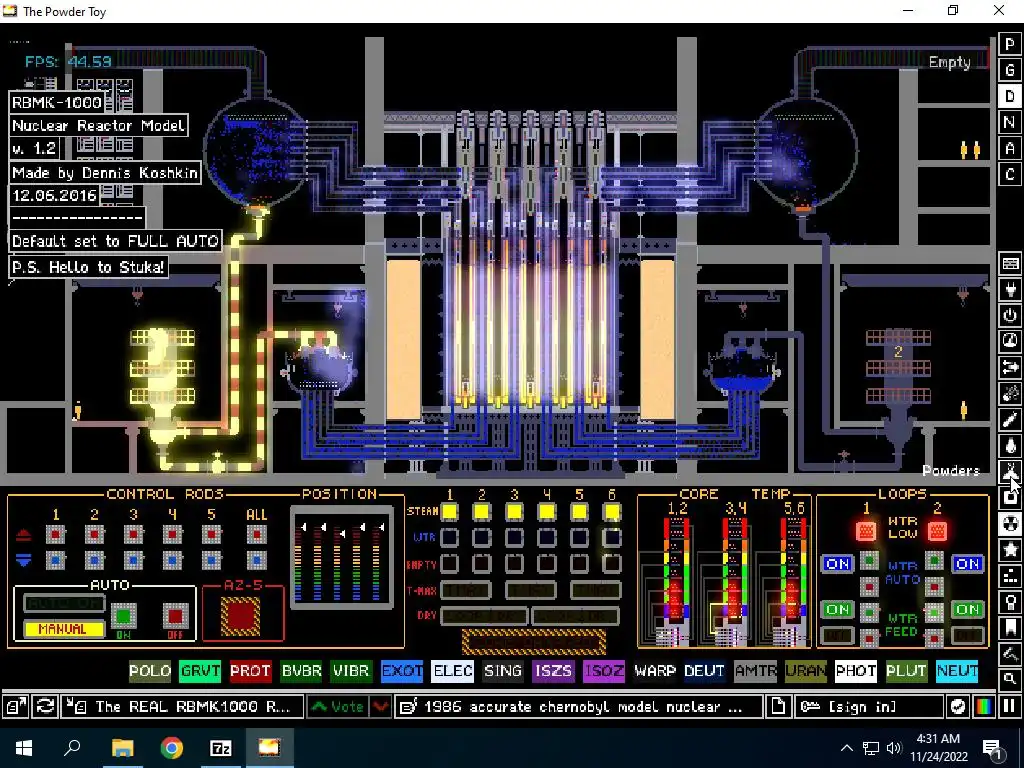
Task: Toggle the P sand effect option
Action: click(1010, 44)
